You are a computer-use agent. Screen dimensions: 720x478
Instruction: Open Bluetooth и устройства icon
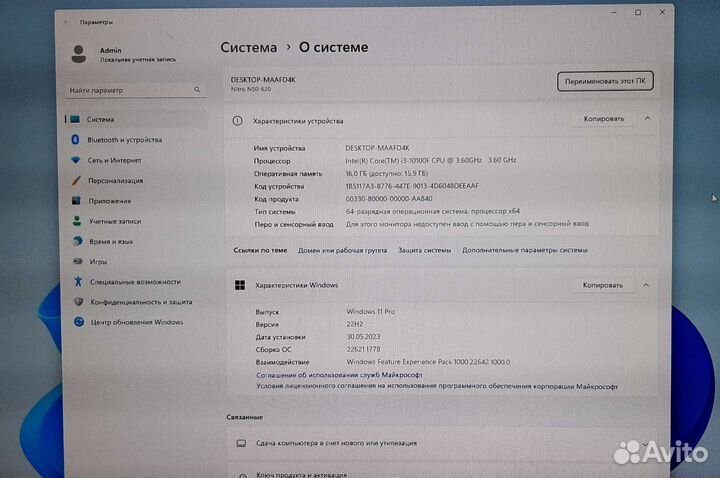click(75, 140)
